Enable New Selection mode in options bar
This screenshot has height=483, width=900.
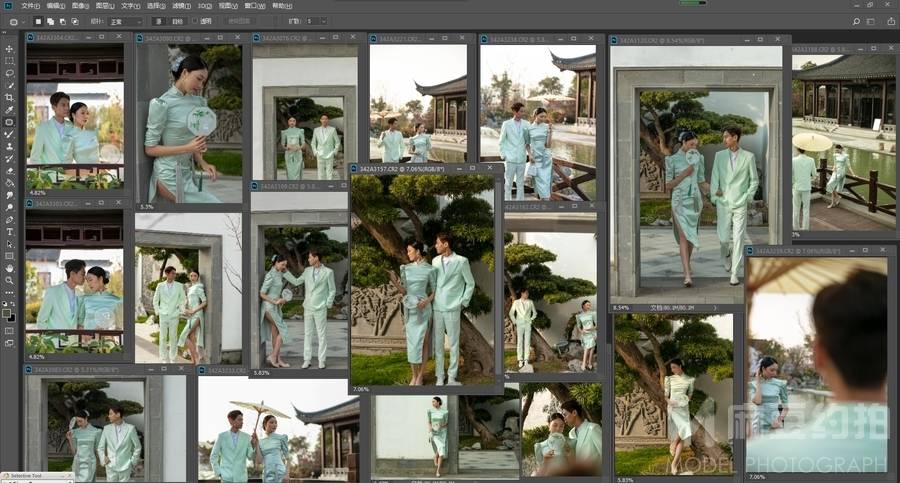[38, 21]
